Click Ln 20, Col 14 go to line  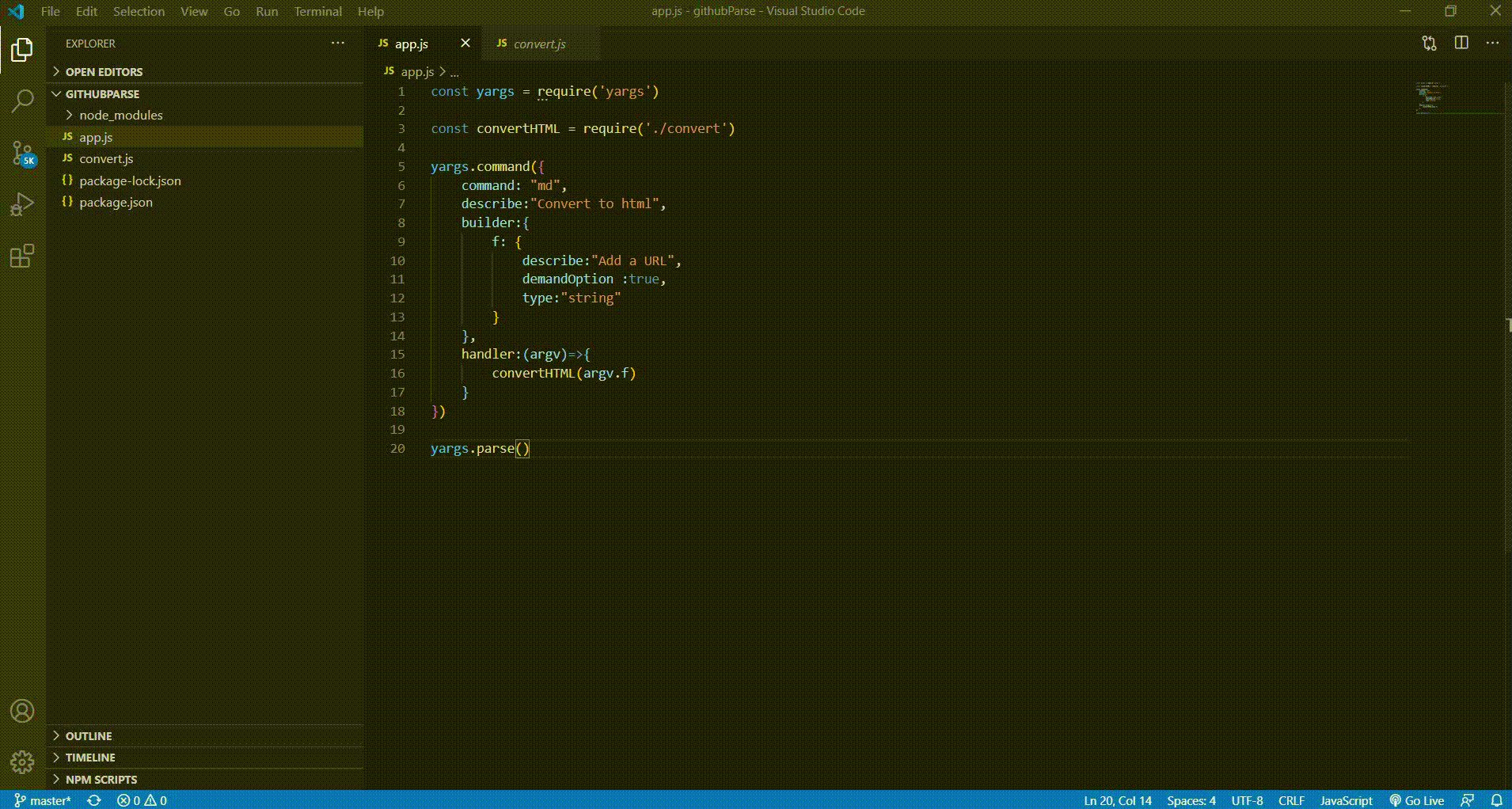point(1118,800)
